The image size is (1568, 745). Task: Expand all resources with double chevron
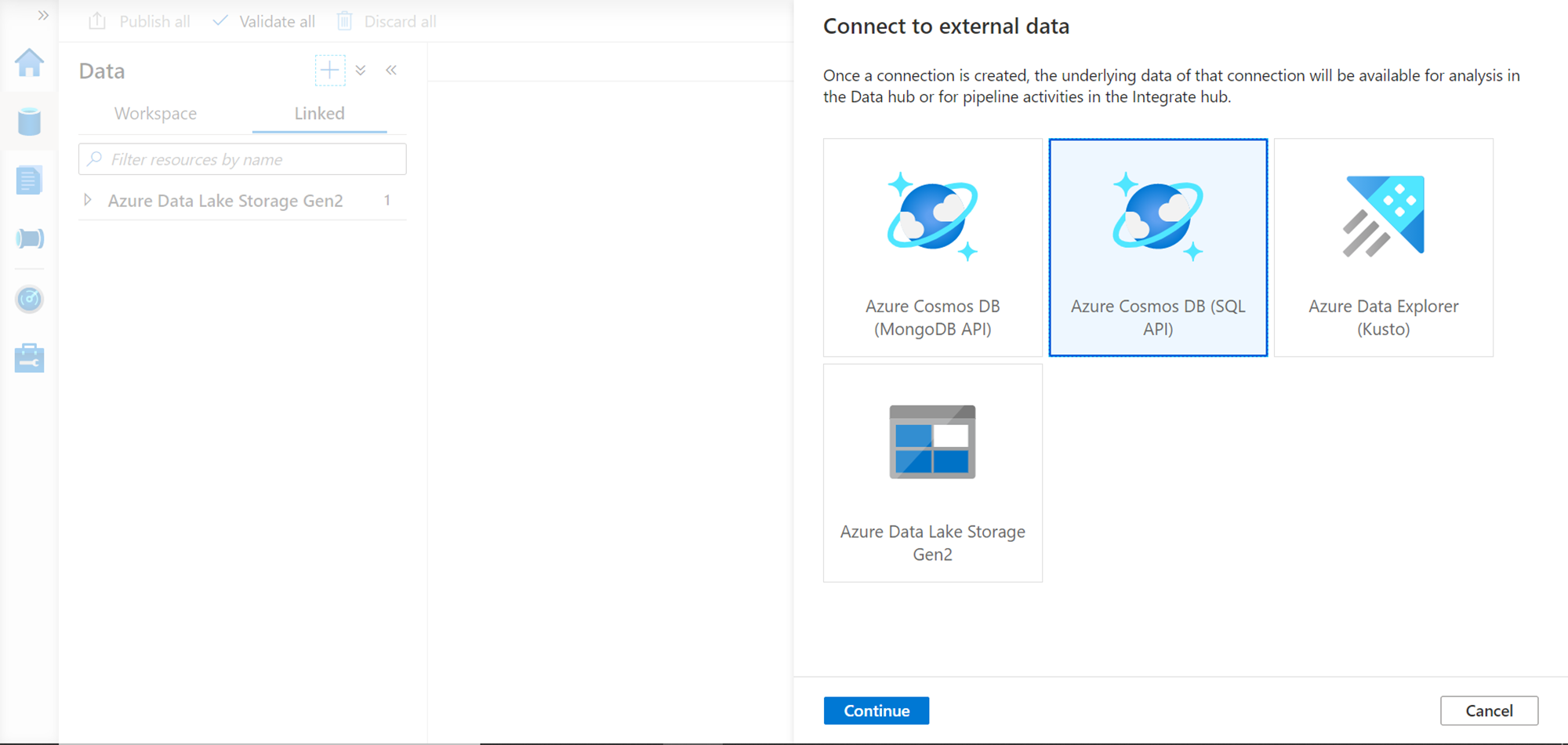[x=361, y=71]
